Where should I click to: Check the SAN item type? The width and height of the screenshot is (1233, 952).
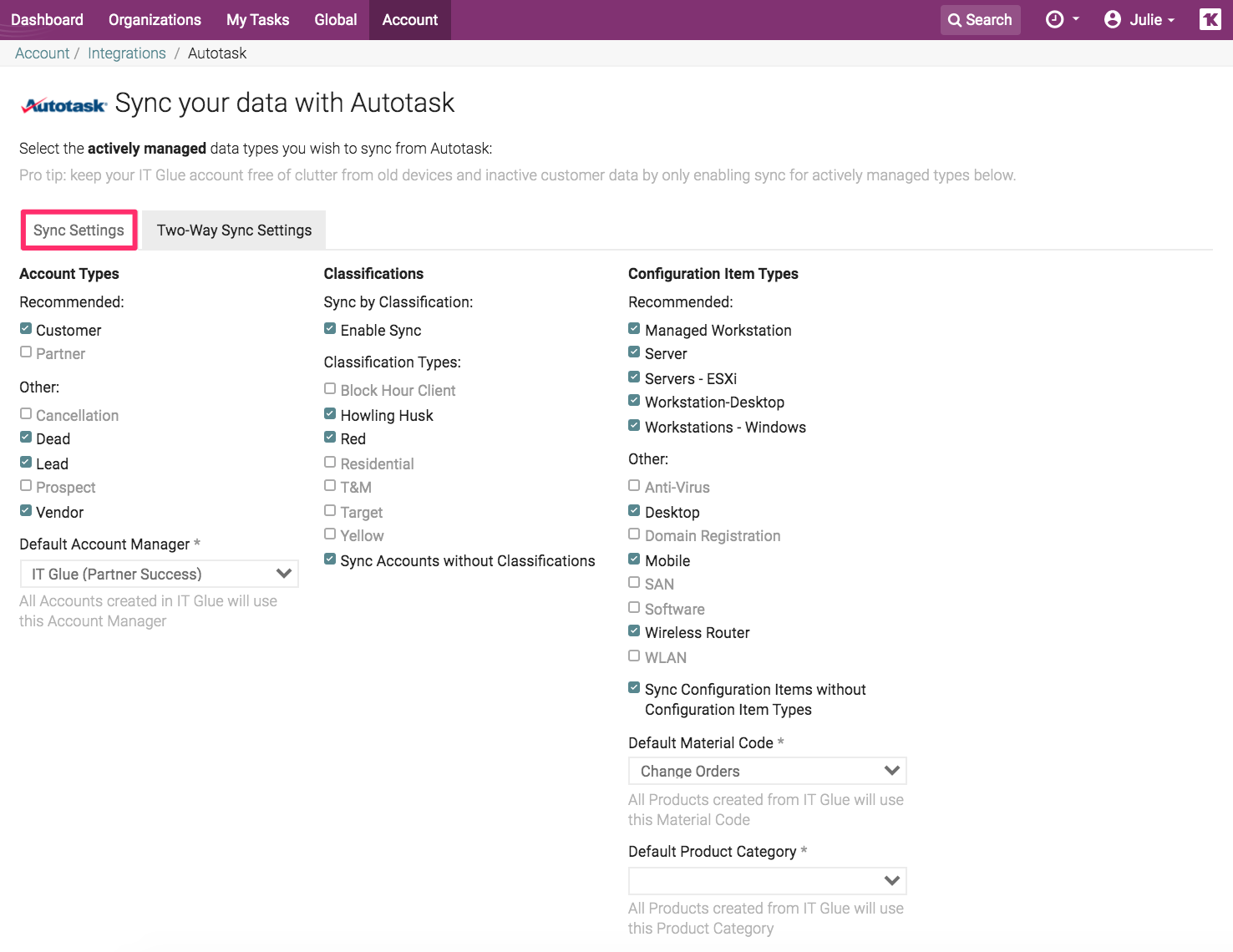click(634, 583)
